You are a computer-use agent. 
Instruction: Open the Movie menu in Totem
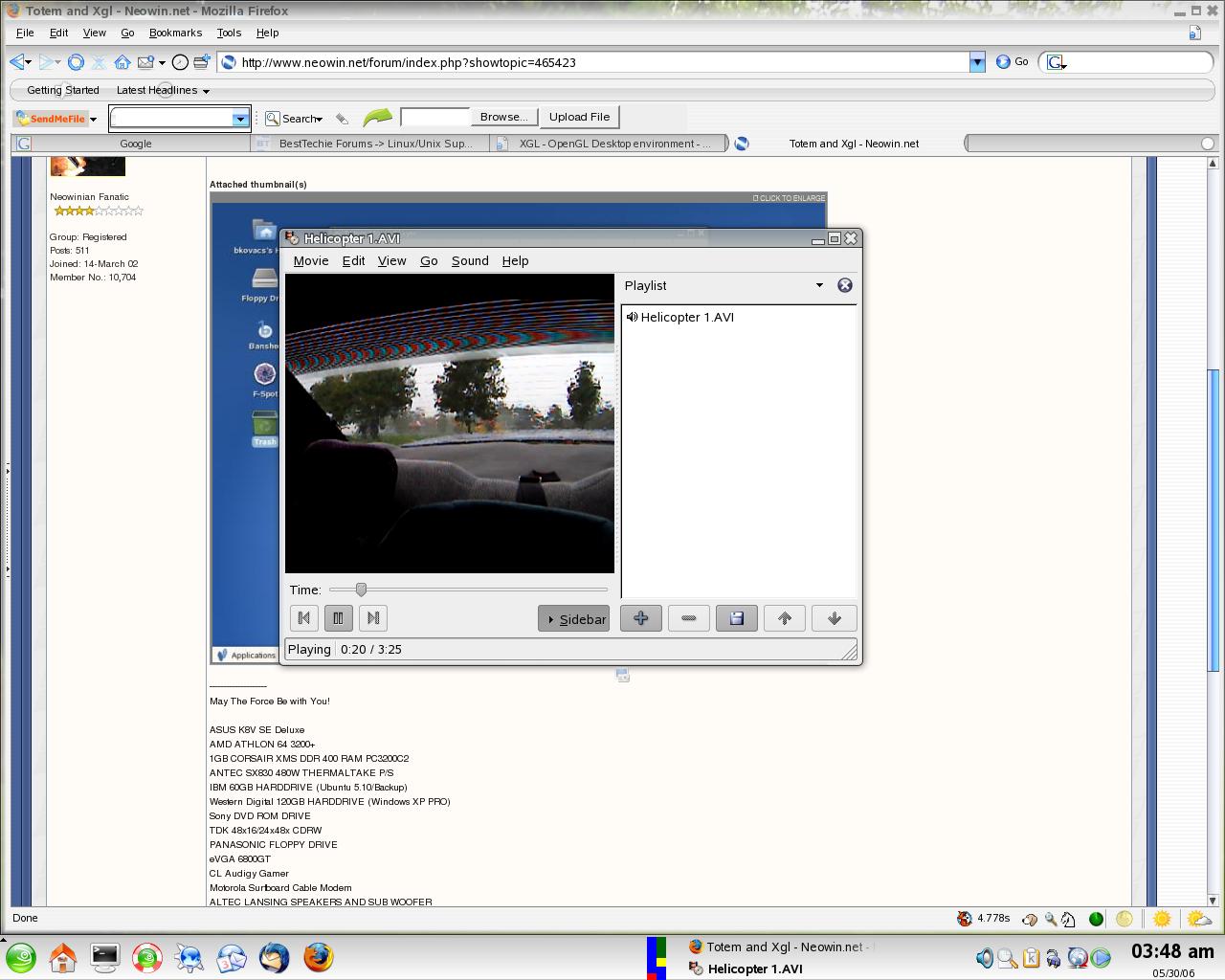tap(311, 260)
